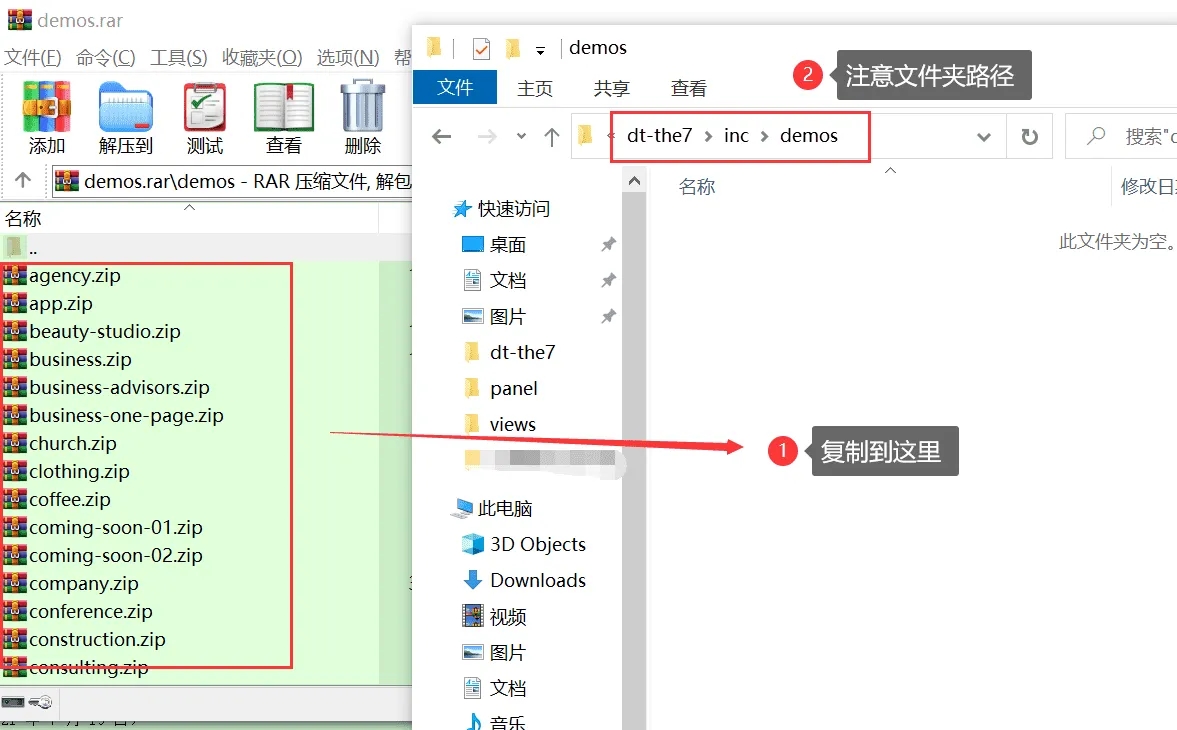Click the key/drive icon in WinRAR status bar

point(27,702)
